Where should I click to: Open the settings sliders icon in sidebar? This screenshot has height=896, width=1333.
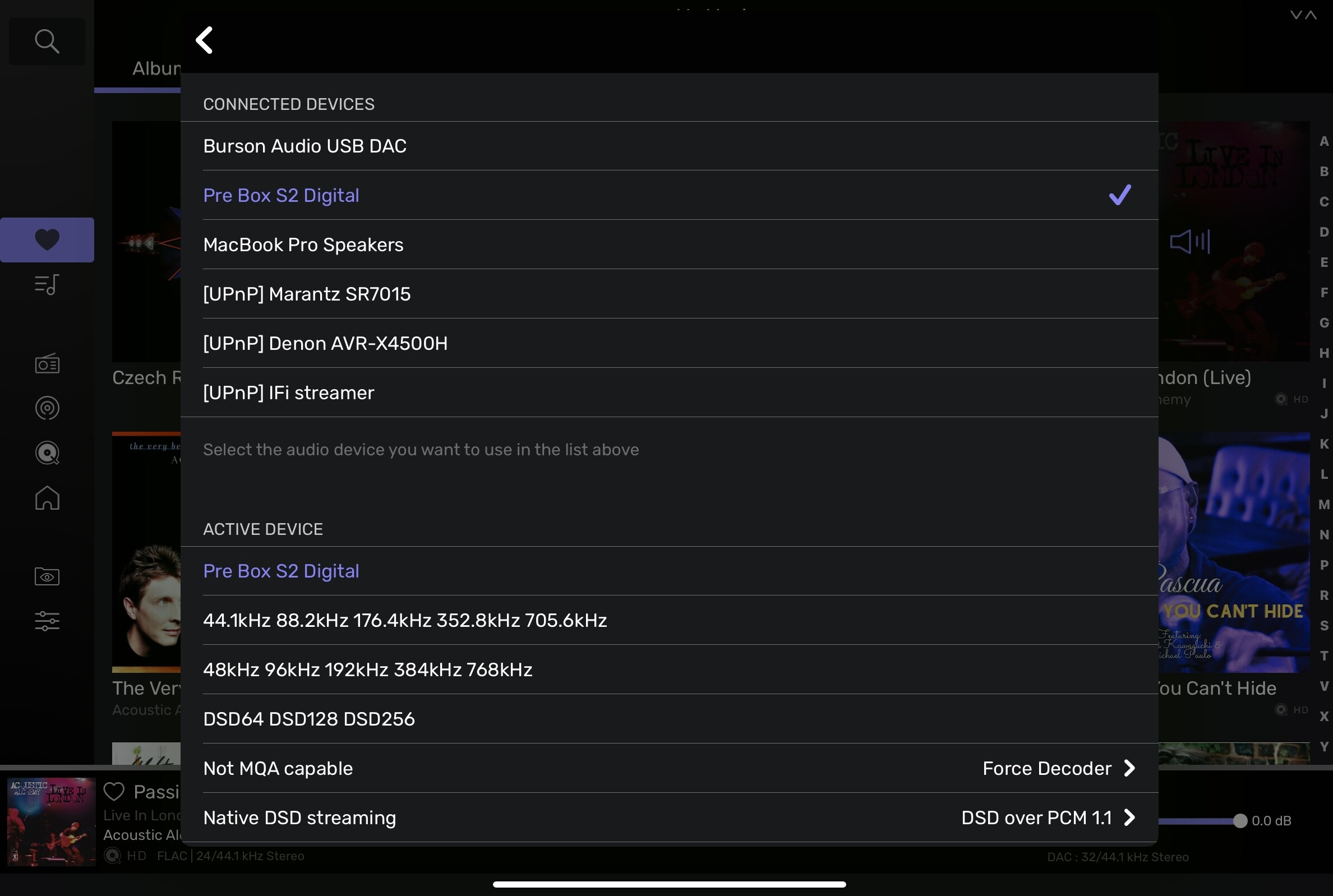pyautogui.click(x=47, y=621)
